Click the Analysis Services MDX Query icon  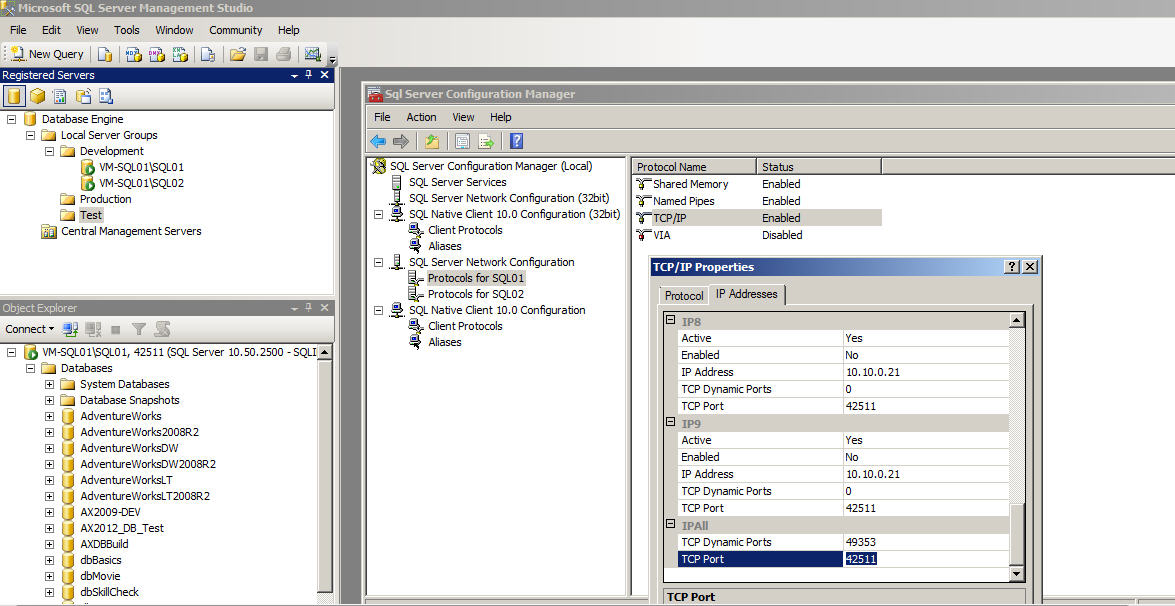click(x=133, y=54)
